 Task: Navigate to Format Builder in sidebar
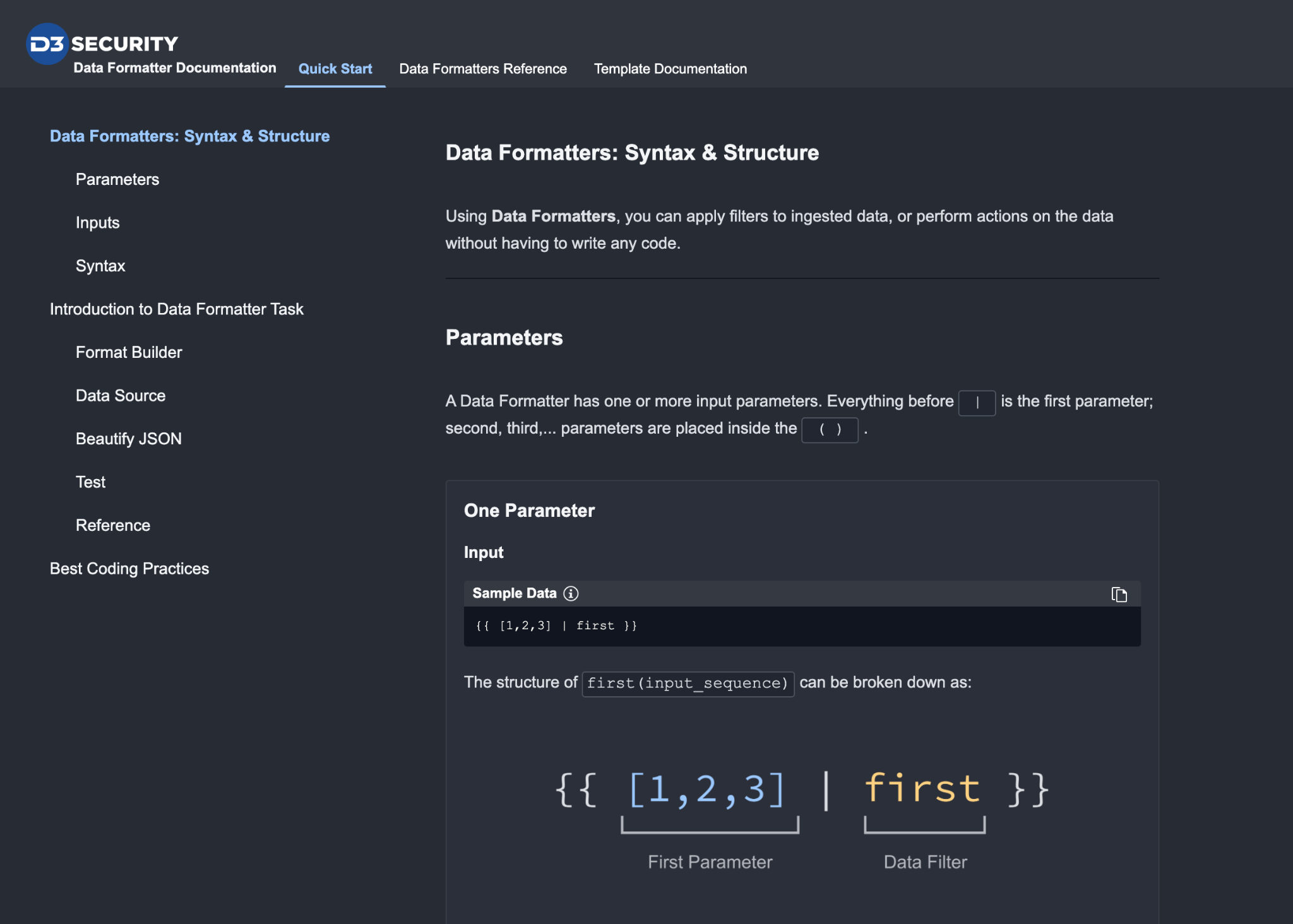pos(129,352)
